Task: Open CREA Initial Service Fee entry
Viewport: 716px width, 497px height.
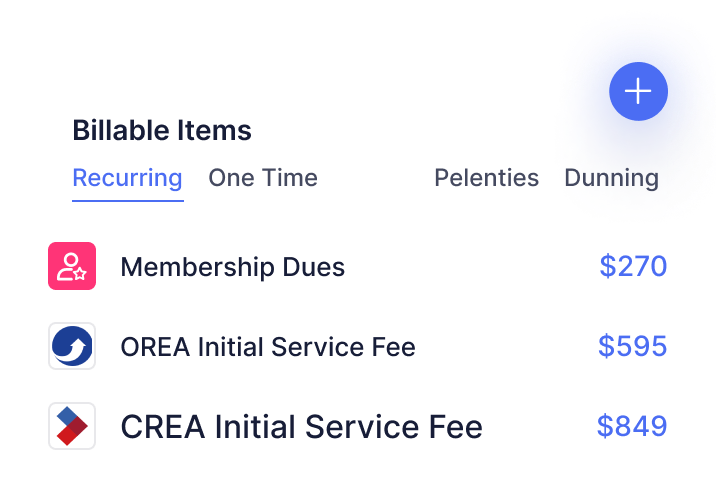Action: pyautogui.click(x=301, y=427)
